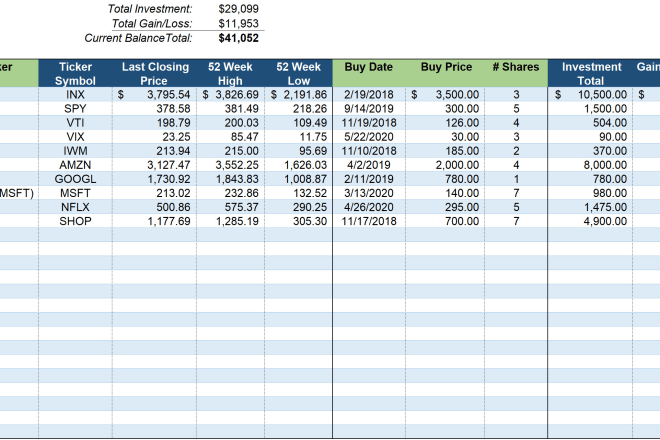This screenshot has height=440, width=660.
Task: Select the IWM ticker cell
Action: pyautogui.click(x=75, y=151)
